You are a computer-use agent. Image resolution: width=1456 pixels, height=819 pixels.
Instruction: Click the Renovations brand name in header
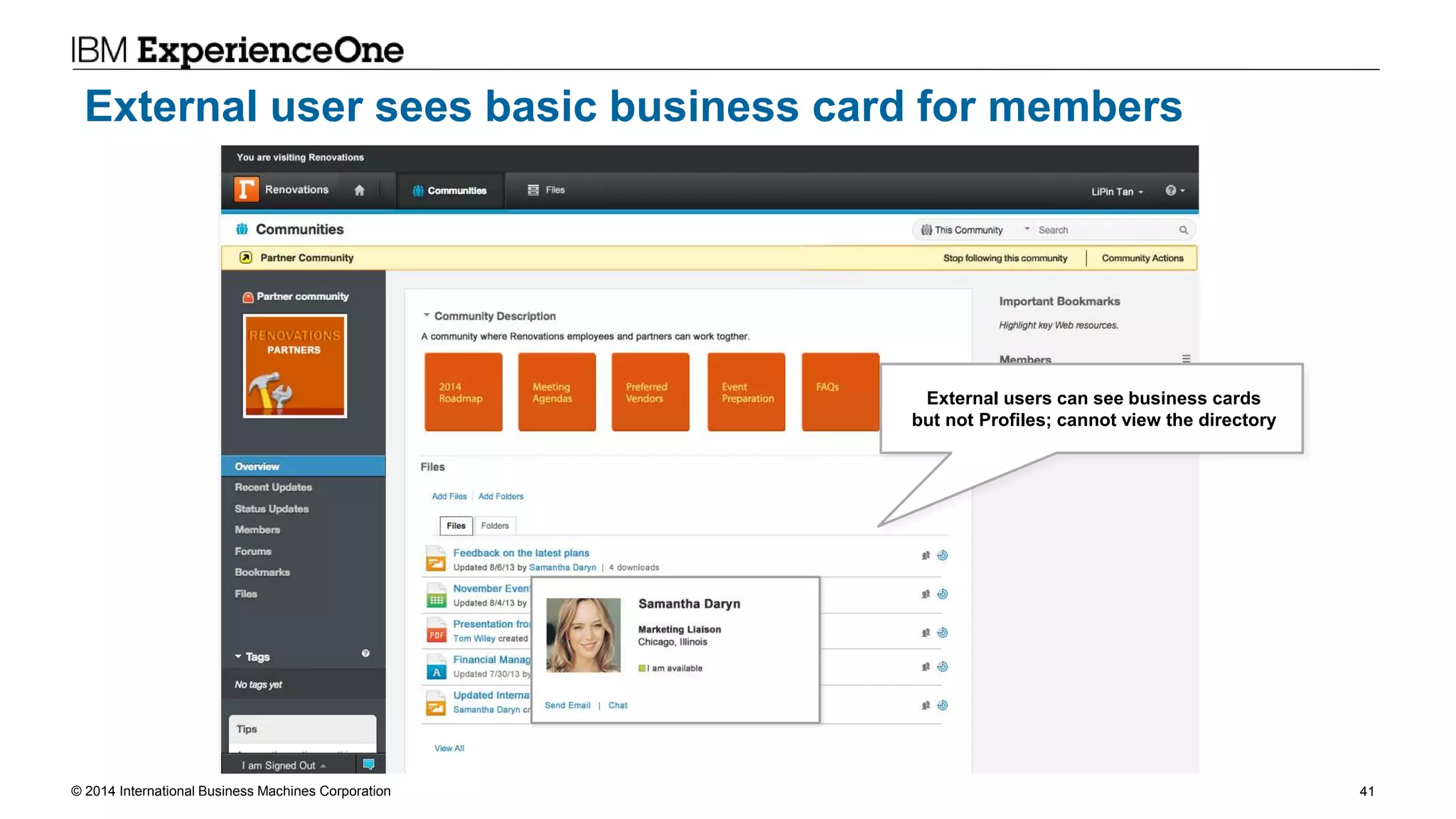[296, 190]
